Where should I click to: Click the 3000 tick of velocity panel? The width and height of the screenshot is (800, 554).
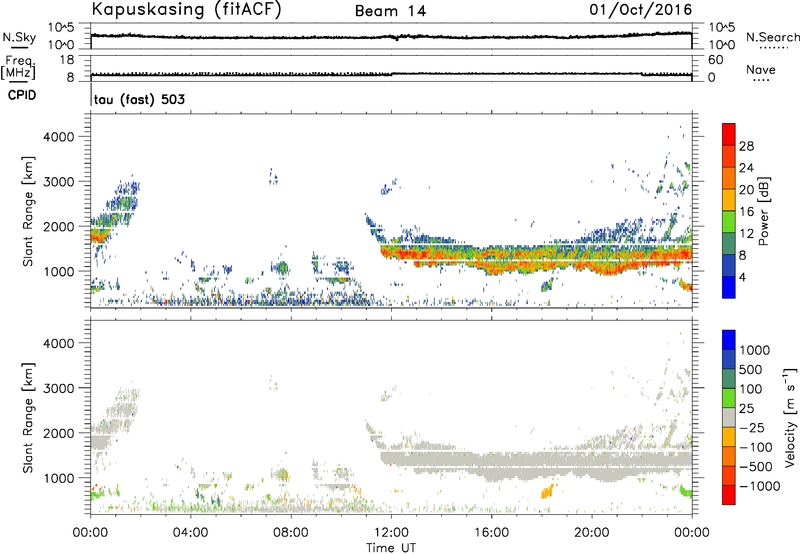(x=59, y=388)
